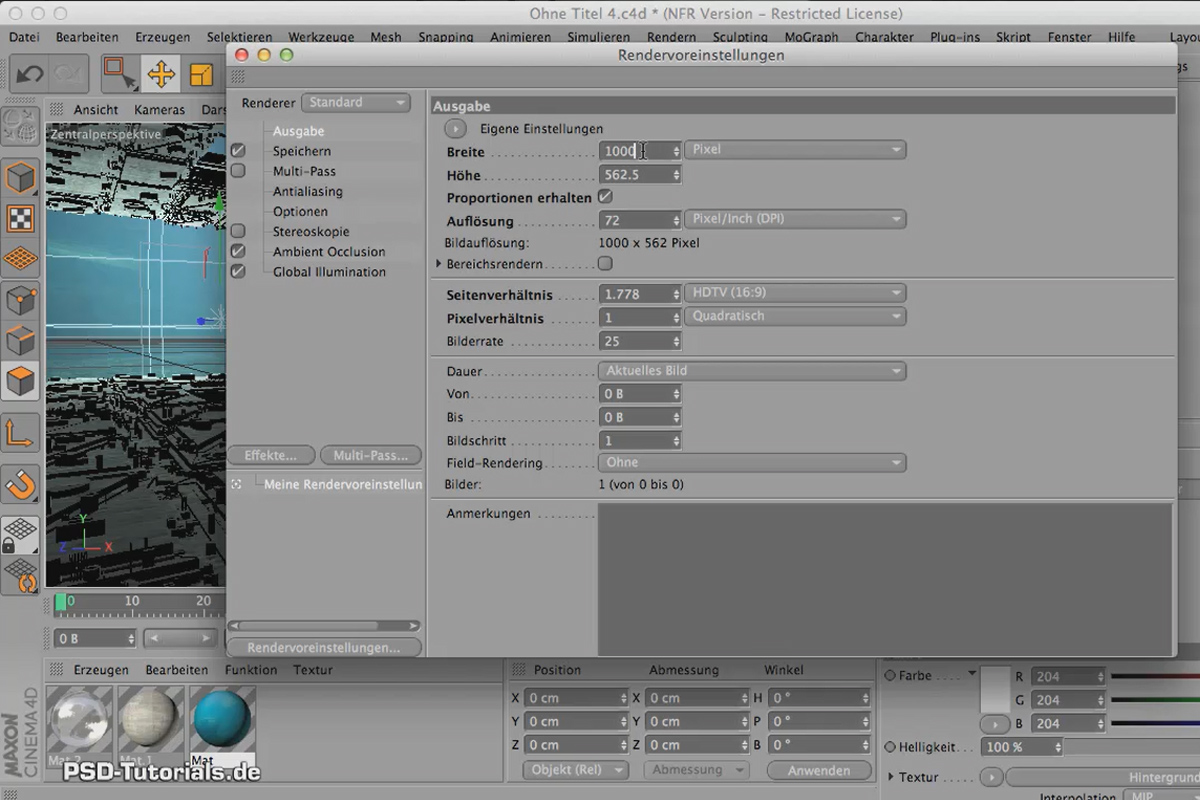Image resolution: width=1200 pixels, height=800 pixels.
Task: Click the Redo arrow icon
Action: tap(68, 74)
